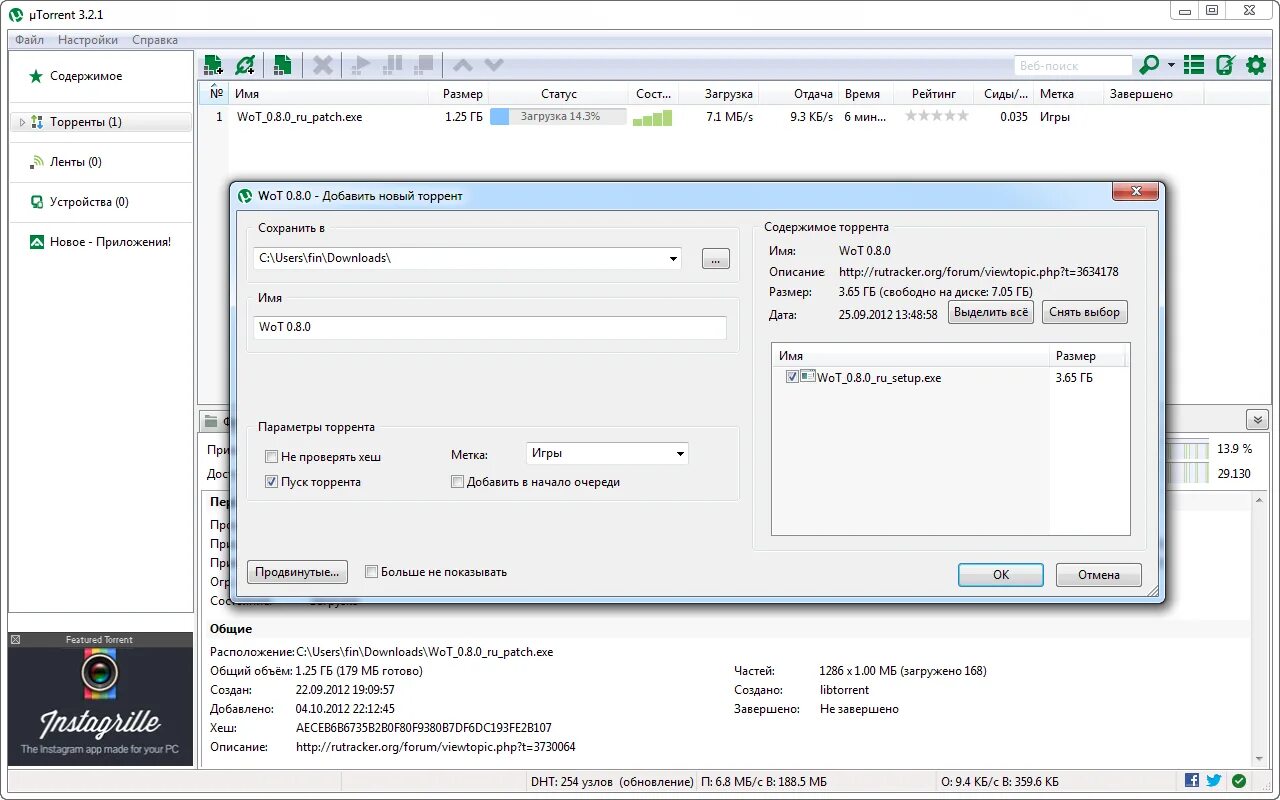Click the Add Torrent from URL icon
The height and width of the screenshot is (800, 1280).
pos(245,66)
